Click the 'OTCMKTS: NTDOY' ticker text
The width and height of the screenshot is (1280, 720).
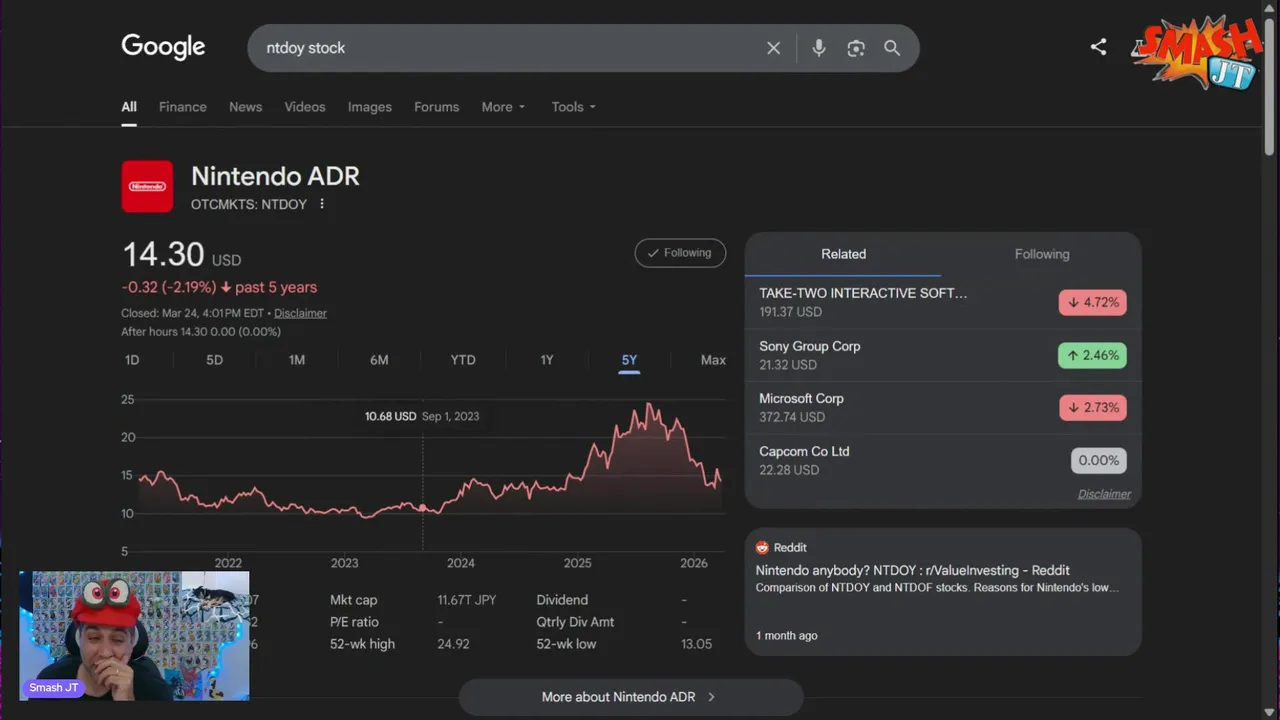click(x=249, y=204)
